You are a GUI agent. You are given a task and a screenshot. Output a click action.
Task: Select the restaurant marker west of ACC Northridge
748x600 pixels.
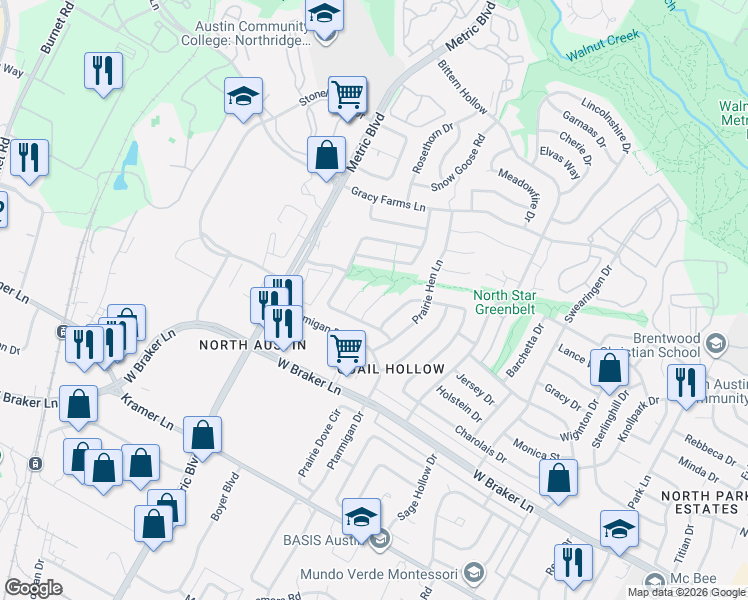pyautogui.click(x=104, y=74)
